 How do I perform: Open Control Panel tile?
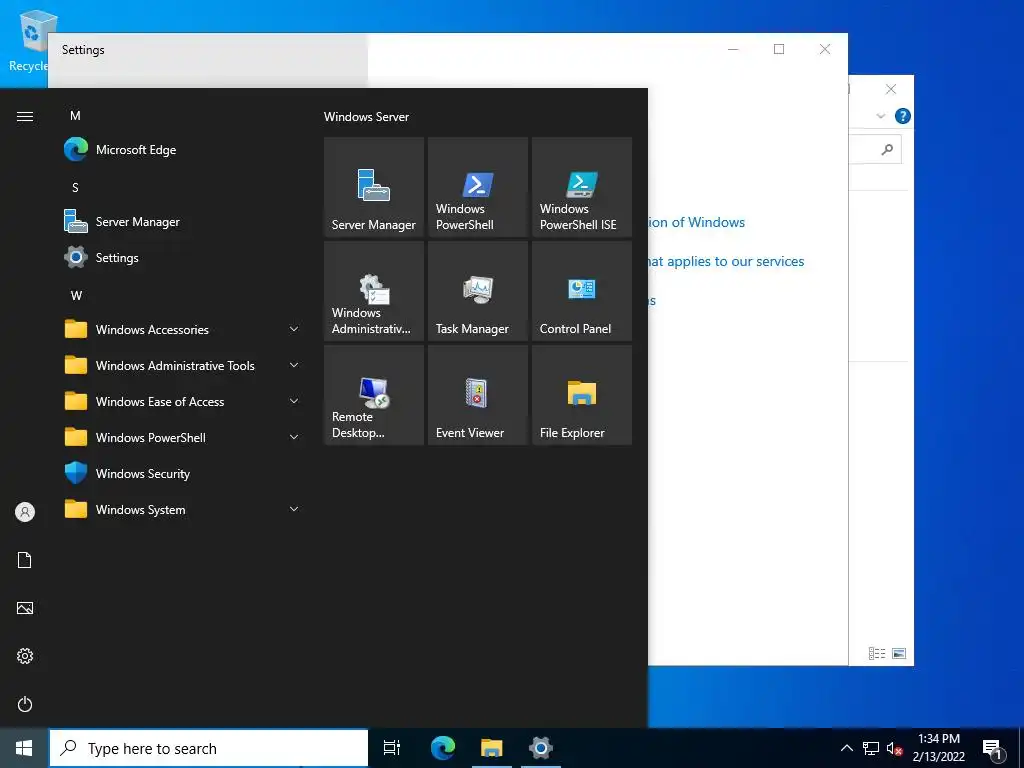[x=582, y=291]
